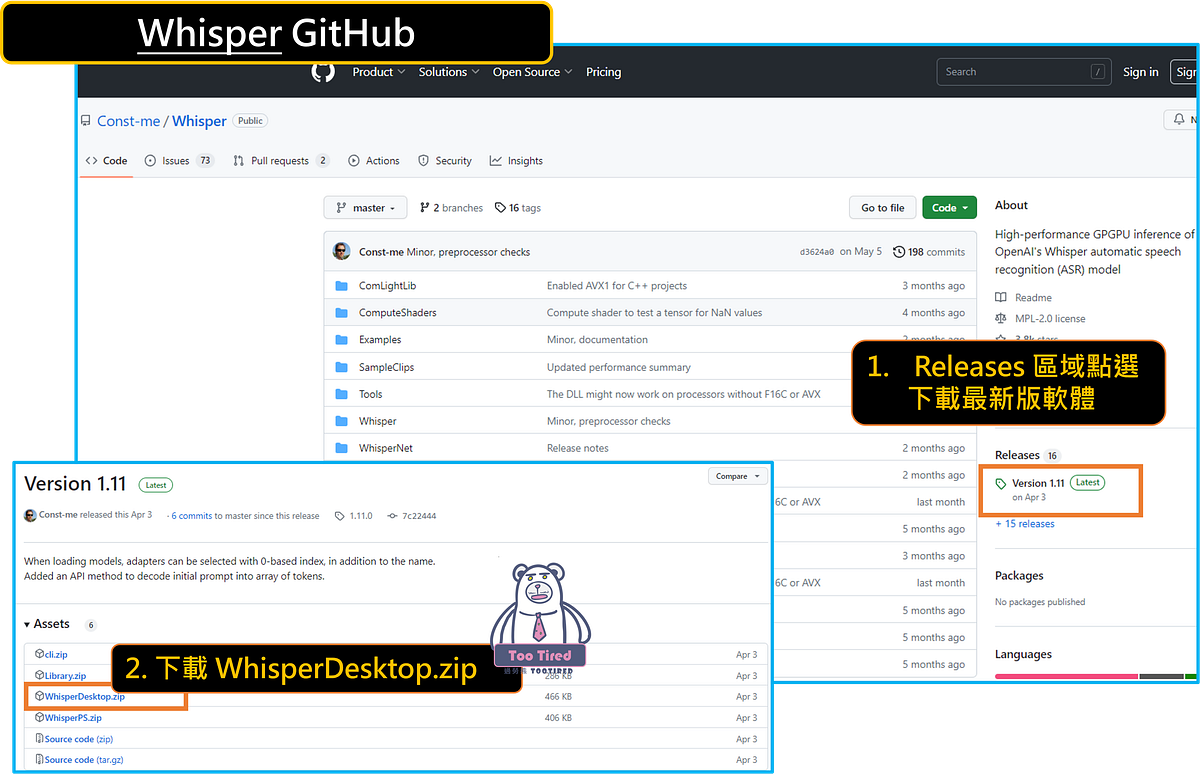Click the tag icon beside 16 tags
The height and width of the screenshot is (774, 1200).
501,207
